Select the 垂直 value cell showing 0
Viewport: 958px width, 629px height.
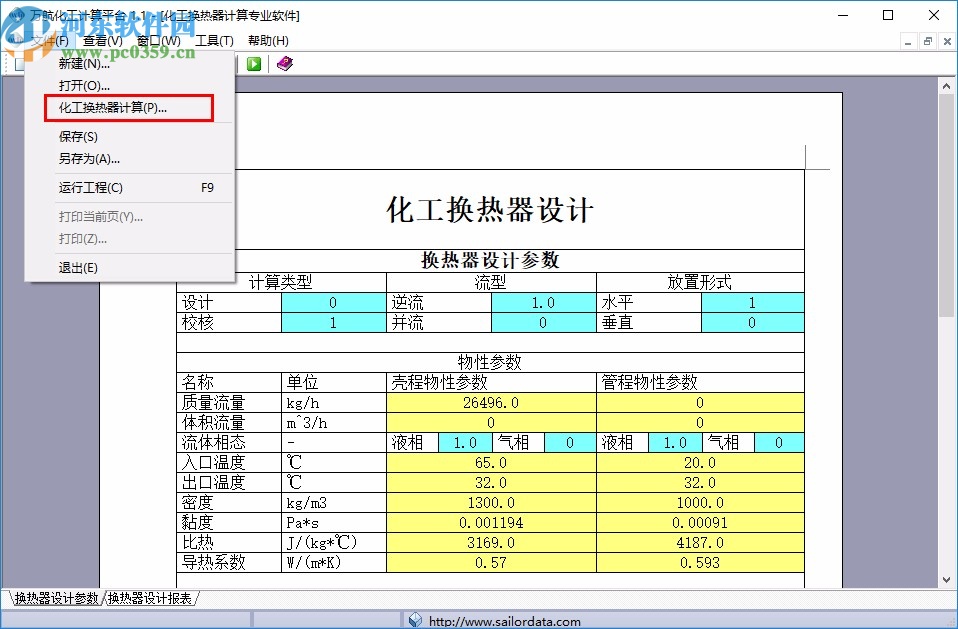(753, 323)
